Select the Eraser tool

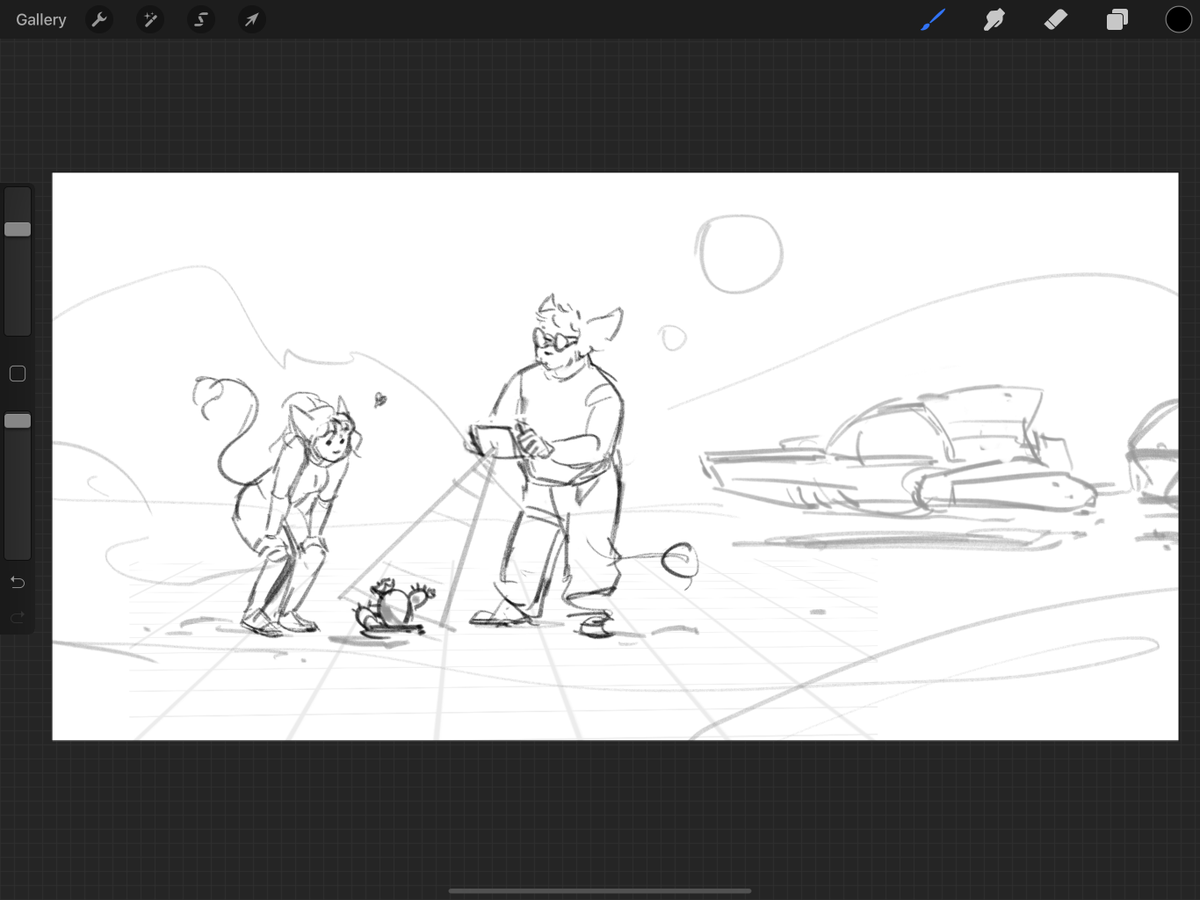point(1056,19)
